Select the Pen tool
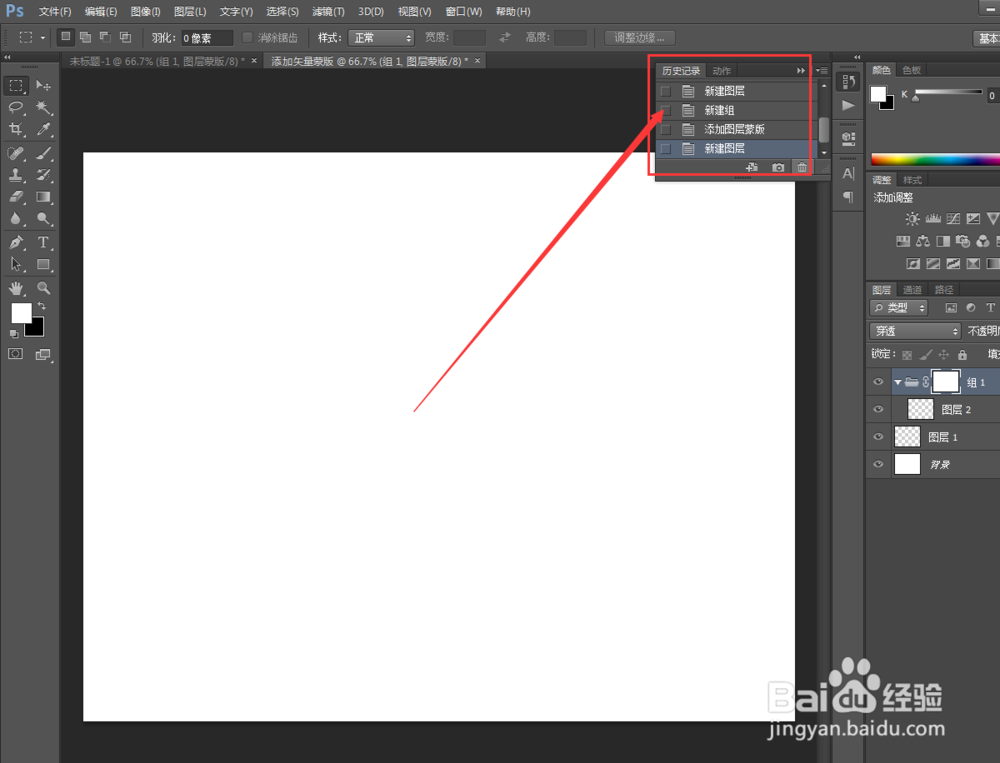The height and width of the screenshot is (763, 1000). click(x=16, y=242)
